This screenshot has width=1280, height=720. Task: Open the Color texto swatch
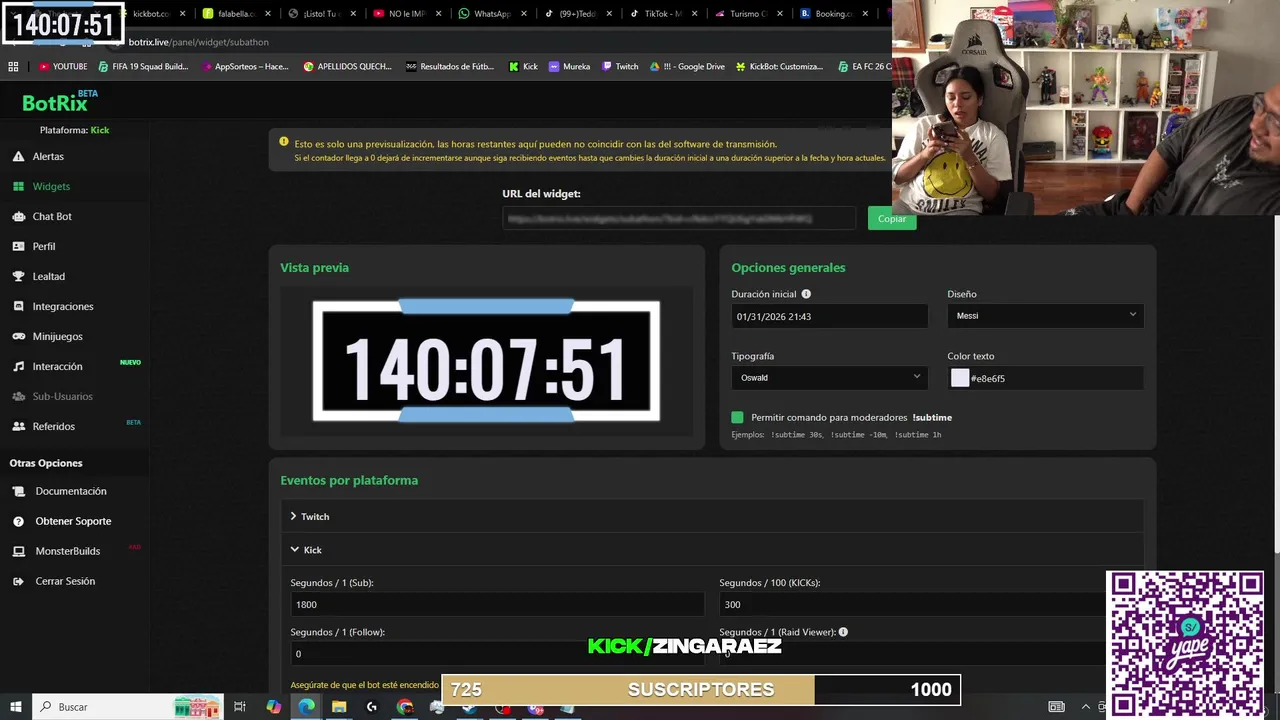coord(960,378)
